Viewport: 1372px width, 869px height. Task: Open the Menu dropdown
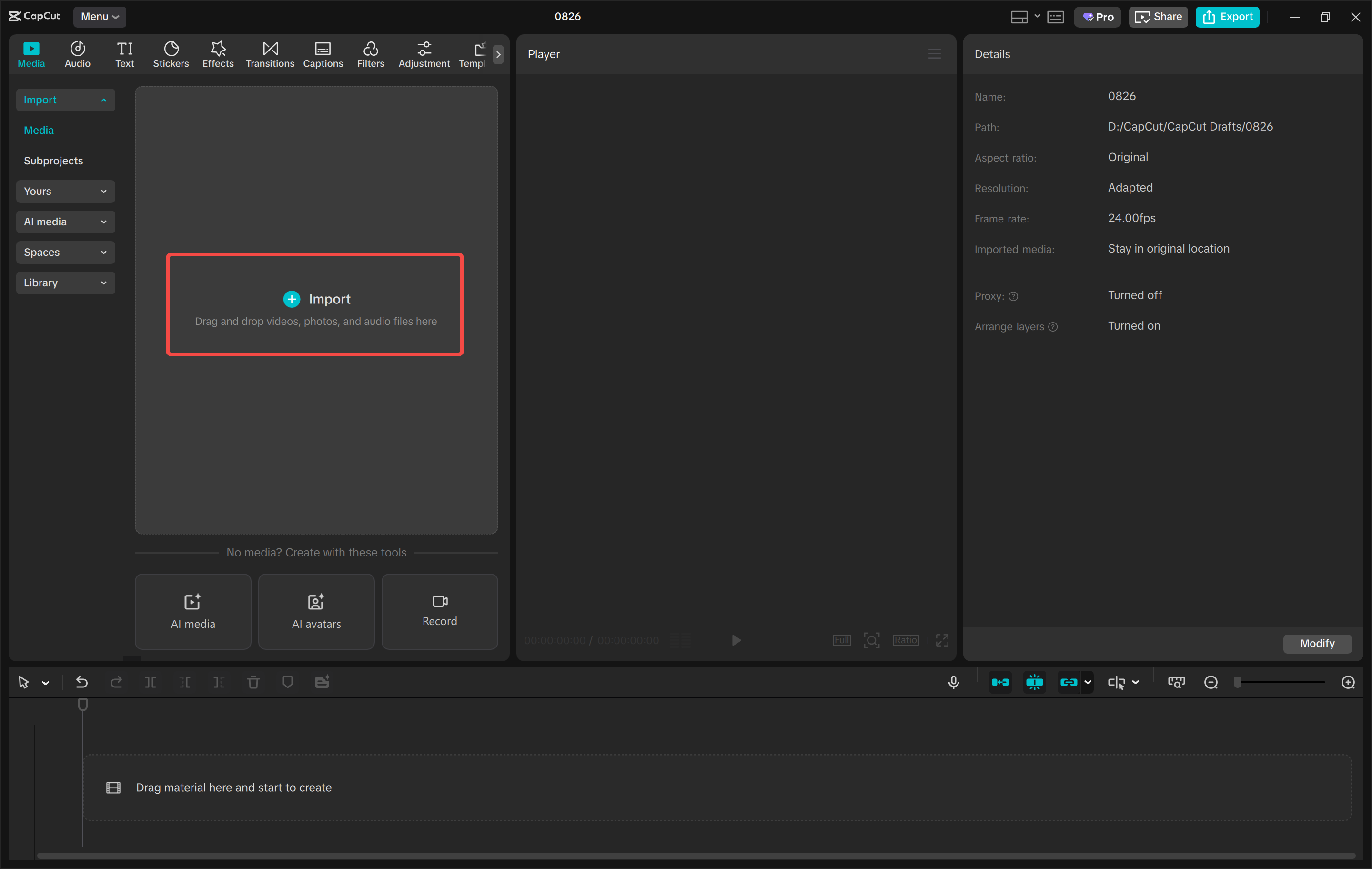pos(99,17)
